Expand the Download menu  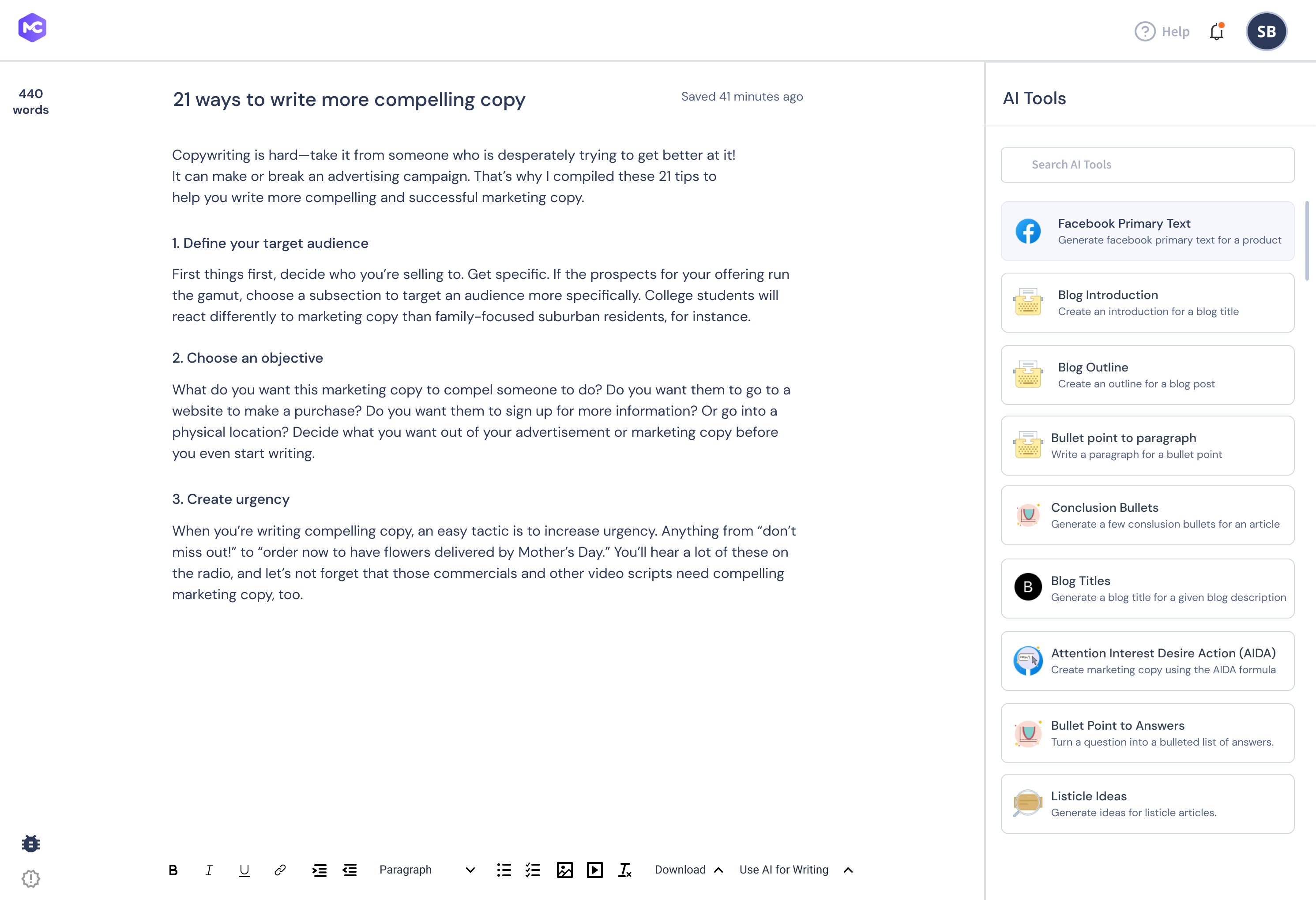click(x=688, y=870)
